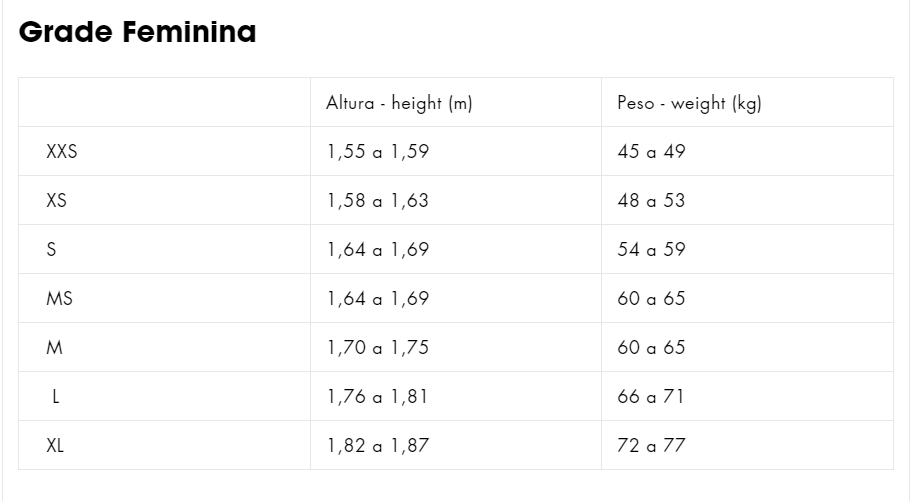This screenshot has height=501, width=917.
Task: Click the height cell 1,55 a 1,59
Action: (x=377, y=152)
